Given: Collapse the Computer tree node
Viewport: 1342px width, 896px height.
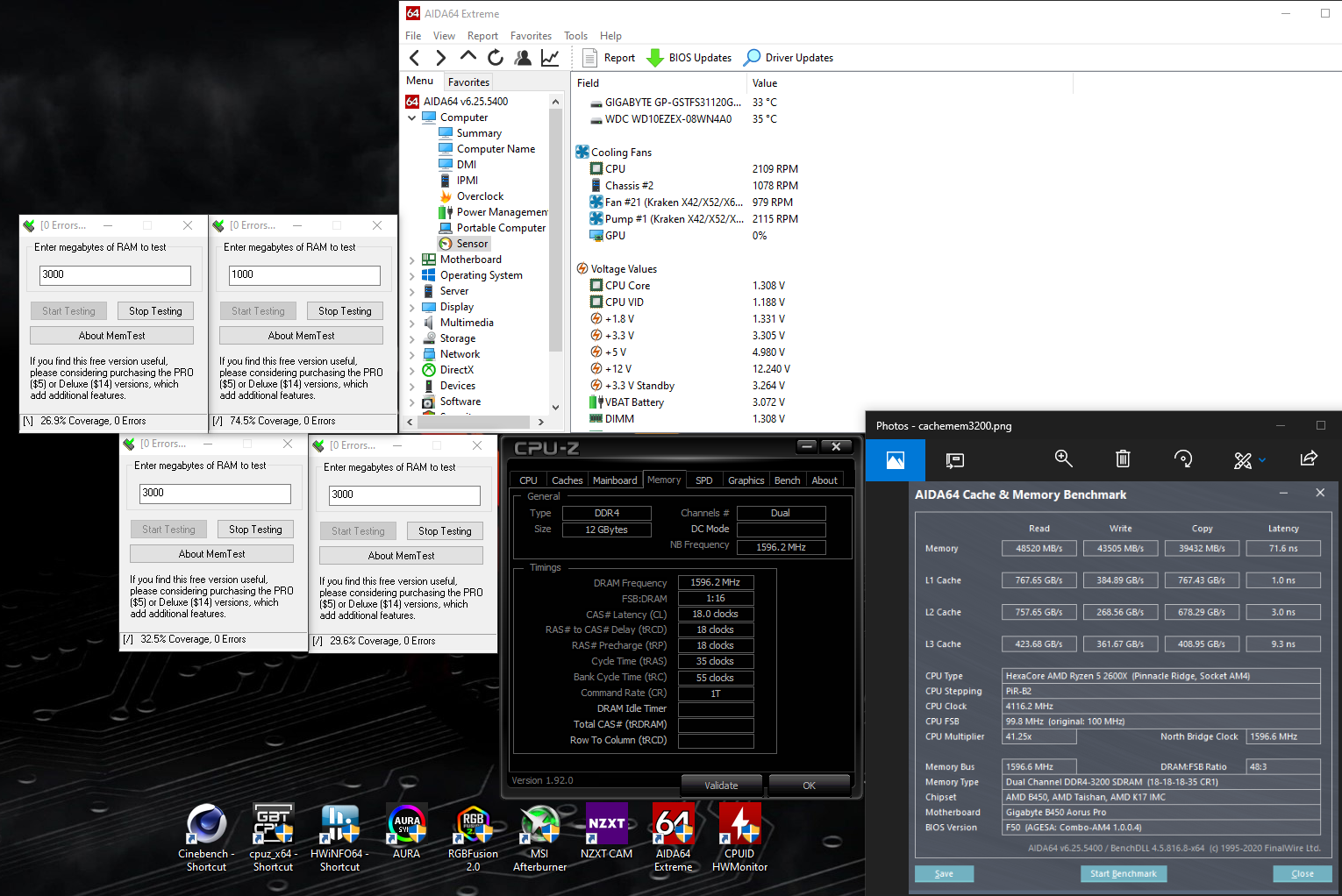Looking at the screenshot, I should 412,117.
